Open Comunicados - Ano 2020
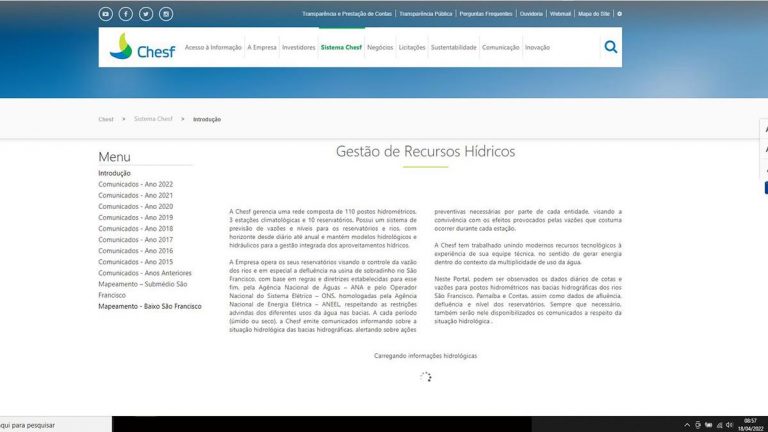 pos(136,207)
